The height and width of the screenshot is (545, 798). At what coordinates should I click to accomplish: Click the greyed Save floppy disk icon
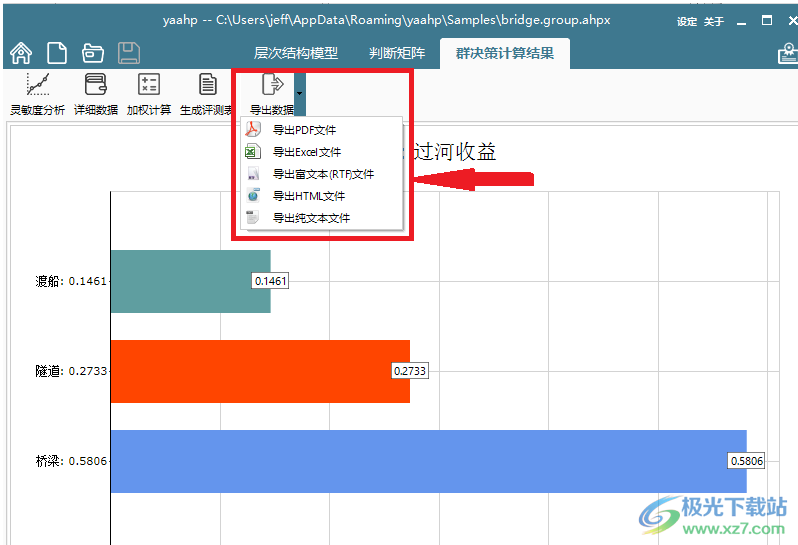tap(129, 53)
